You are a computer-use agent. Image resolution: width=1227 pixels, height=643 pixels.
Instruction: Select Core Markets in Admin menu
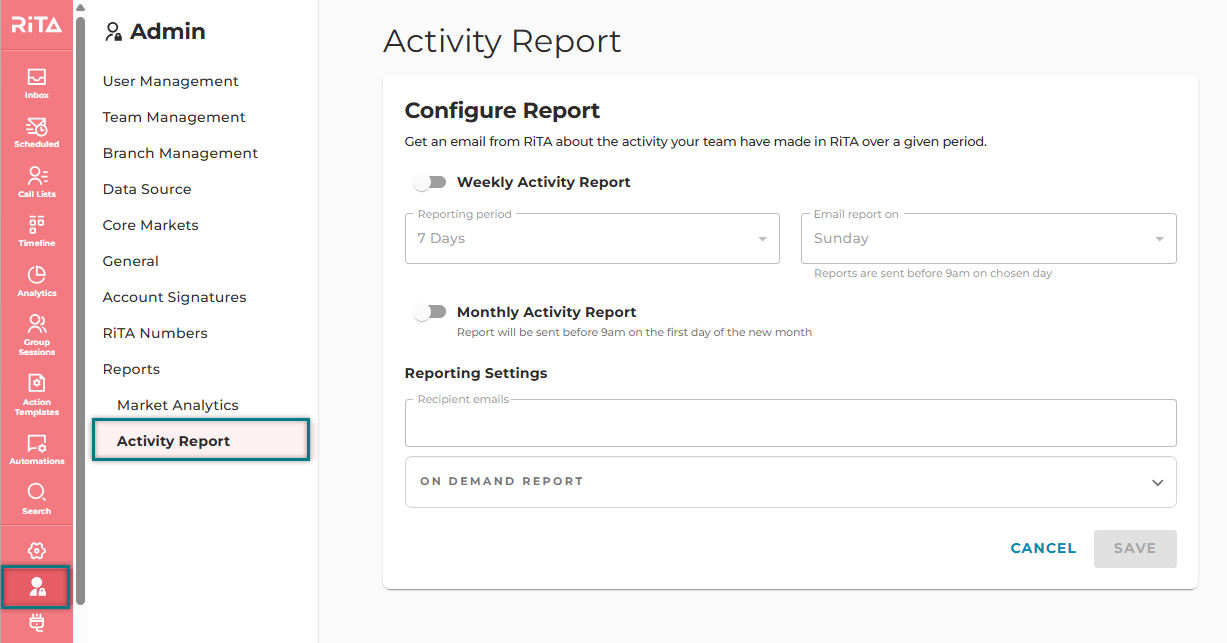click(x=151, y=225)
